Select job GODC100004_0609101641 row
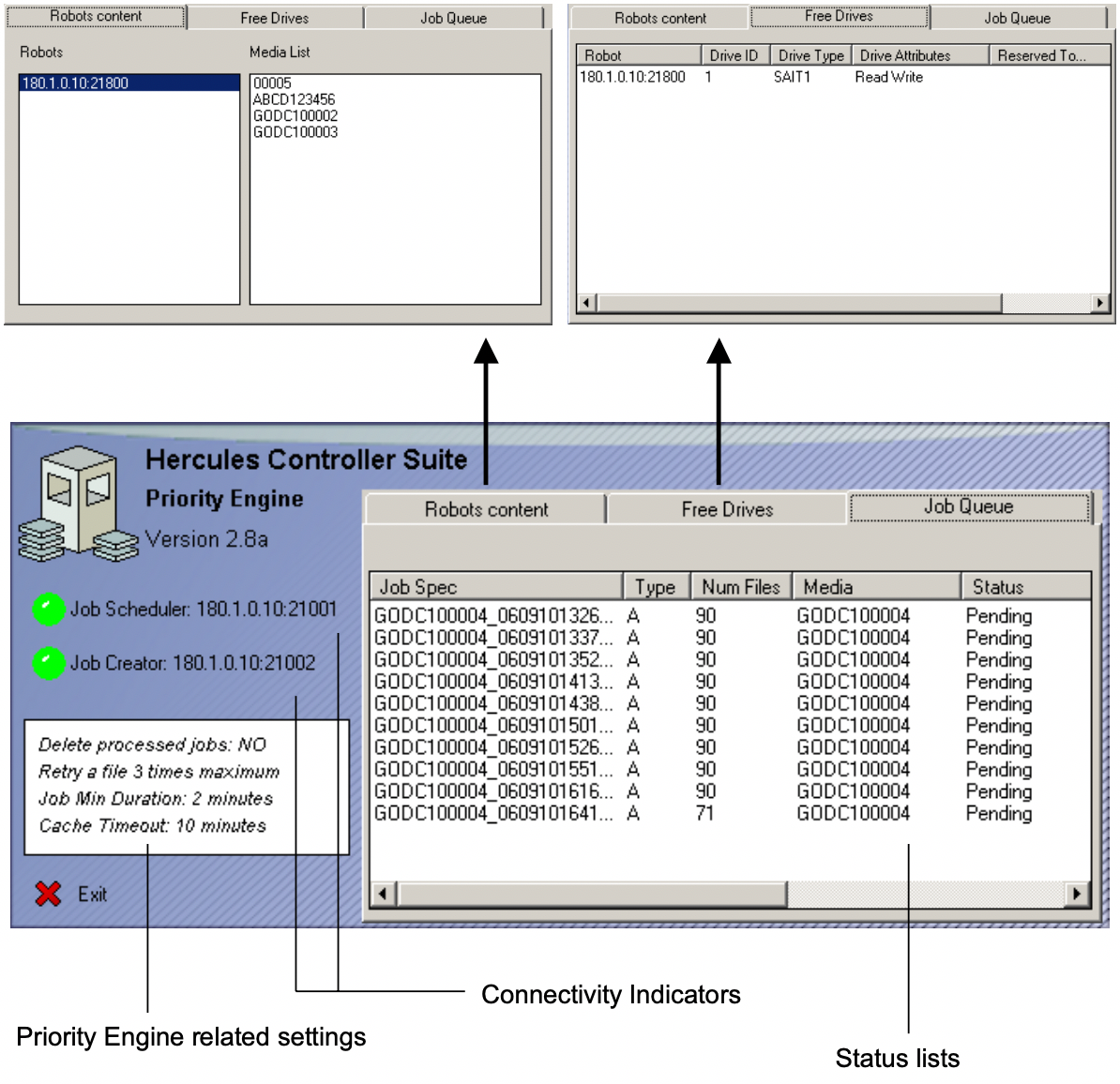Screen dimensions: 1120x1084 (731, 813)
